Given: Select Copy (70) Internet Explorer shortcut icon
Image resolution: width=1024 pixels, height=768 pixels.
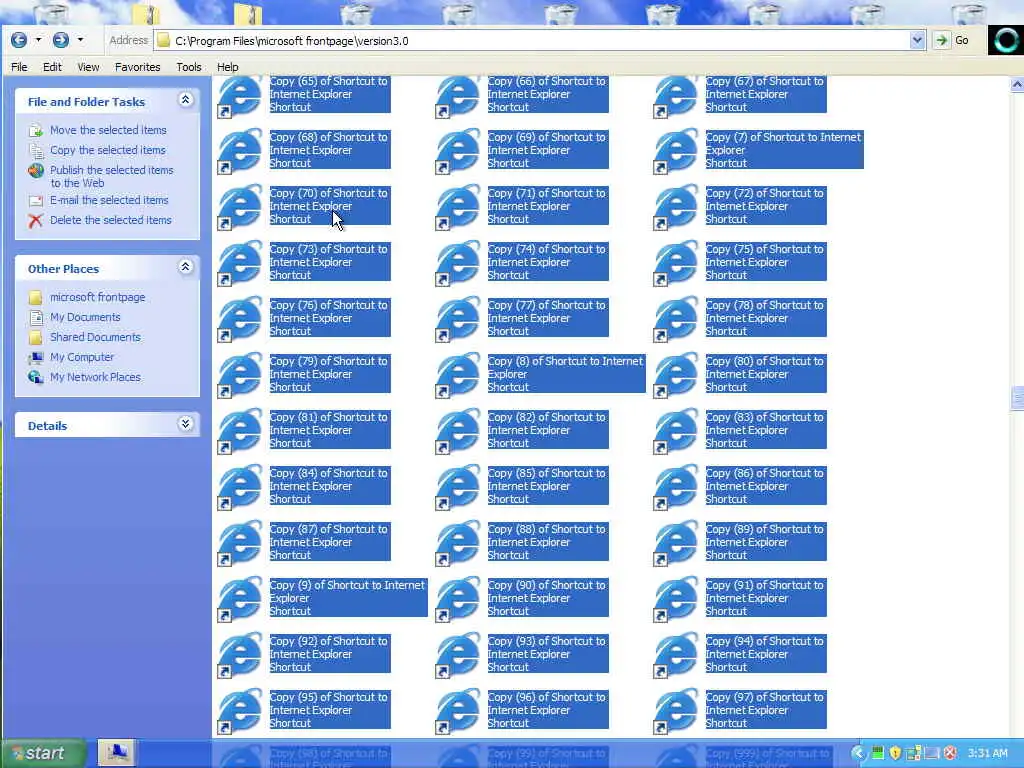Looking at the screenshot, I should [240, 207].
